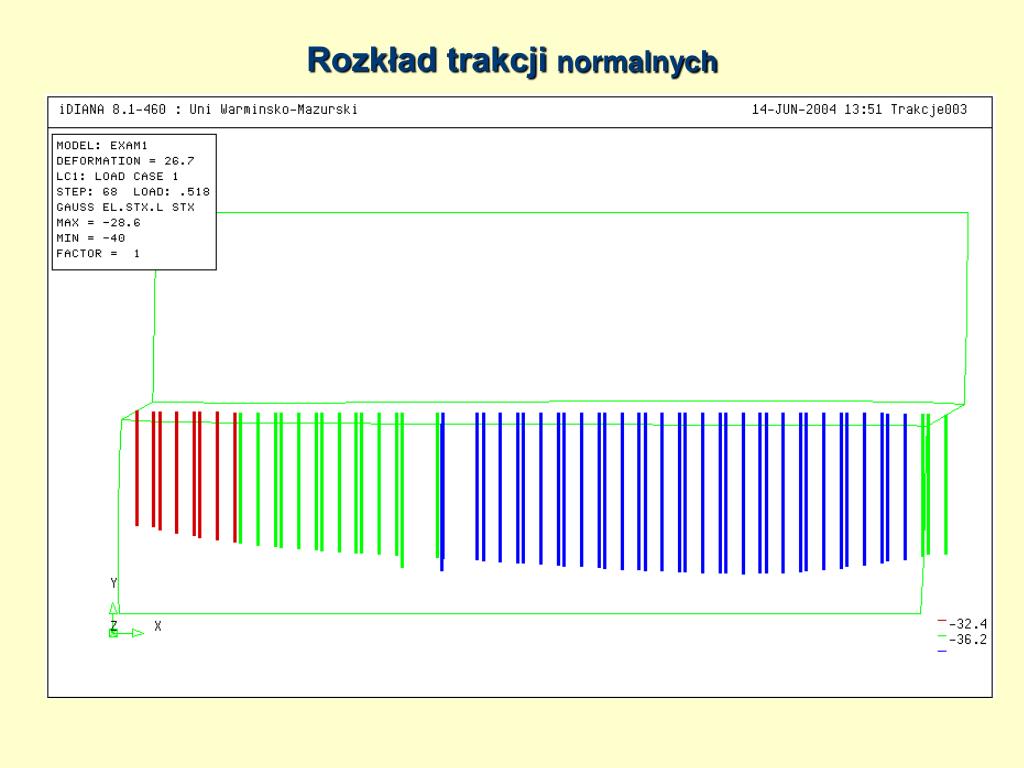Viewport: 1024px width, 768px height.
Task: Click the slide title 'Rozkład trakcji normalnych'
Action: click(x=513, y=61)
